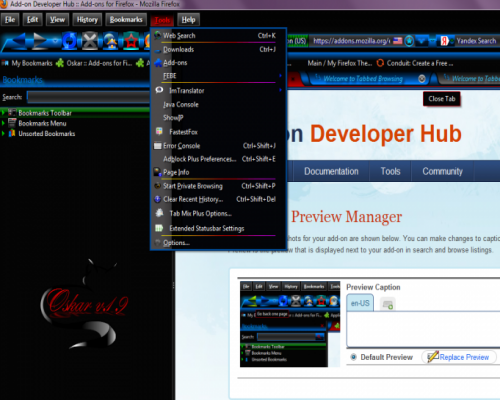Click the red star Bookmarks toolbar icon
The width and height of the screenshot is (500, 400).
click(131, 41)
